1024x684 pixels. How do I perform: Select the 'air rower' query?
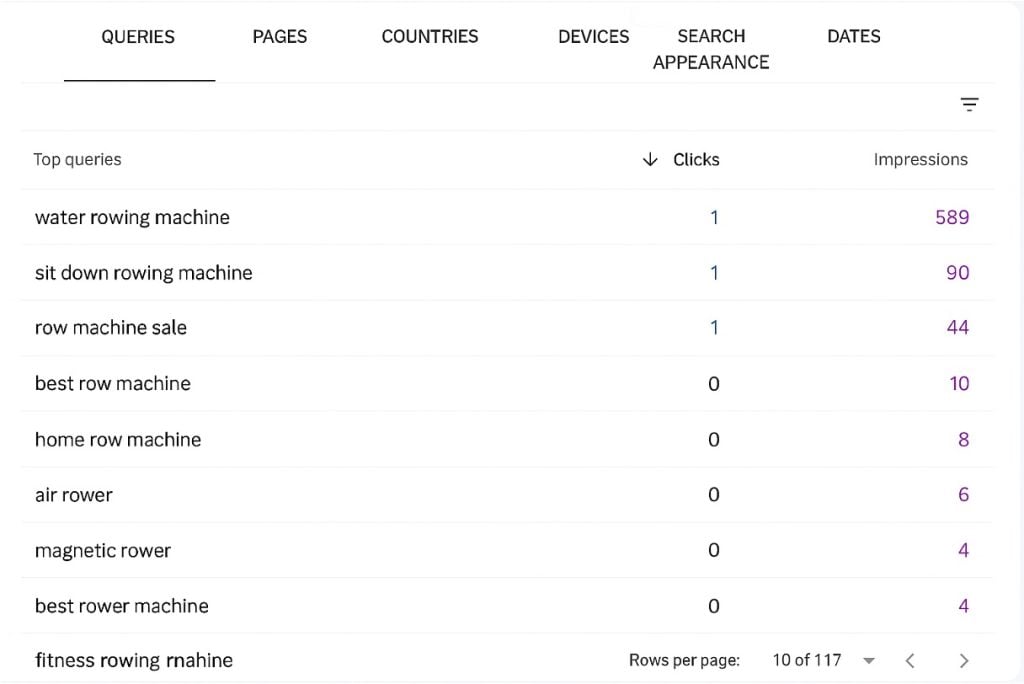click(73, 495)
